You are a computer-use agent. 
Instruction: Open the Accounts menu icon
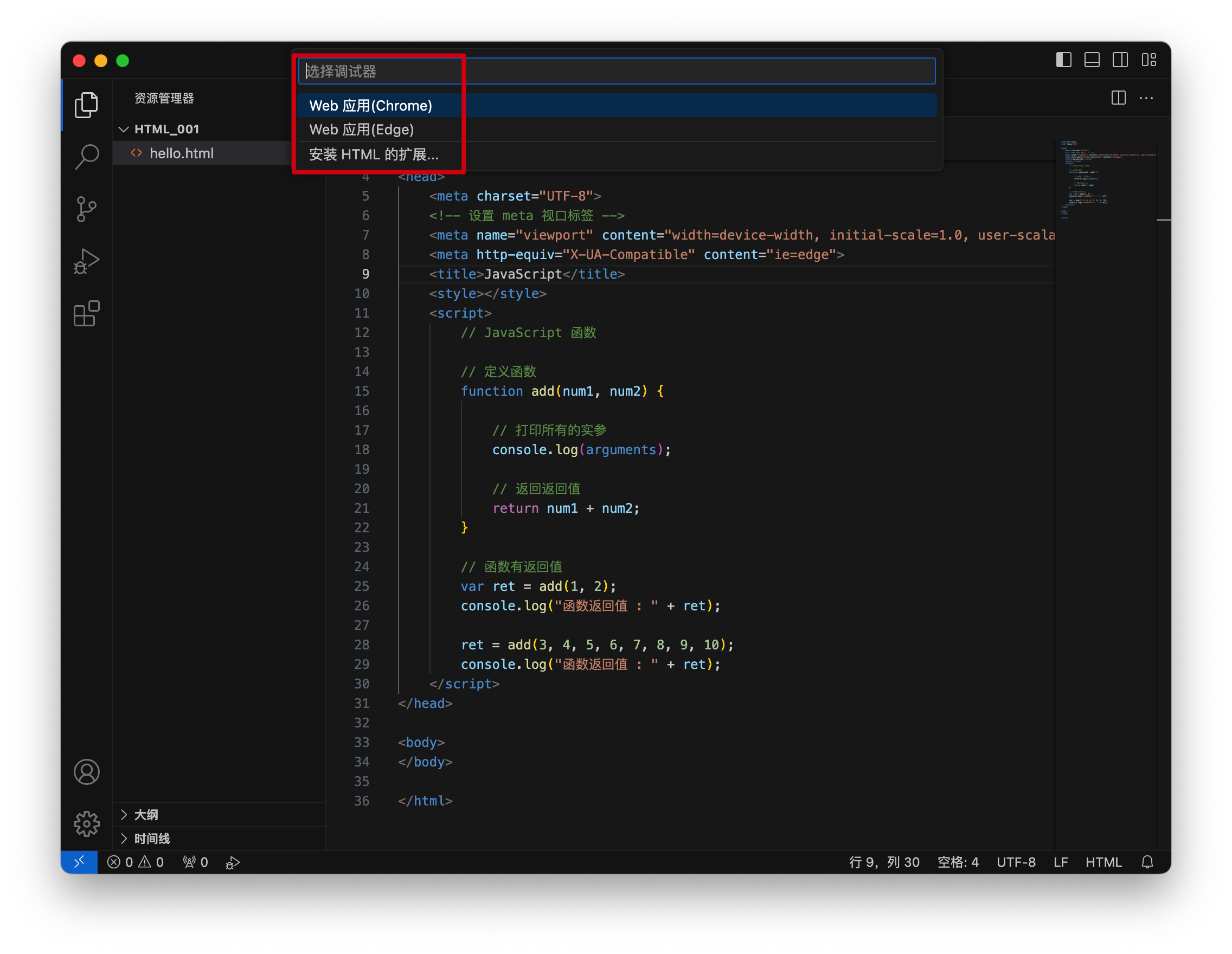pyautogui.click(x=86, y=772)
